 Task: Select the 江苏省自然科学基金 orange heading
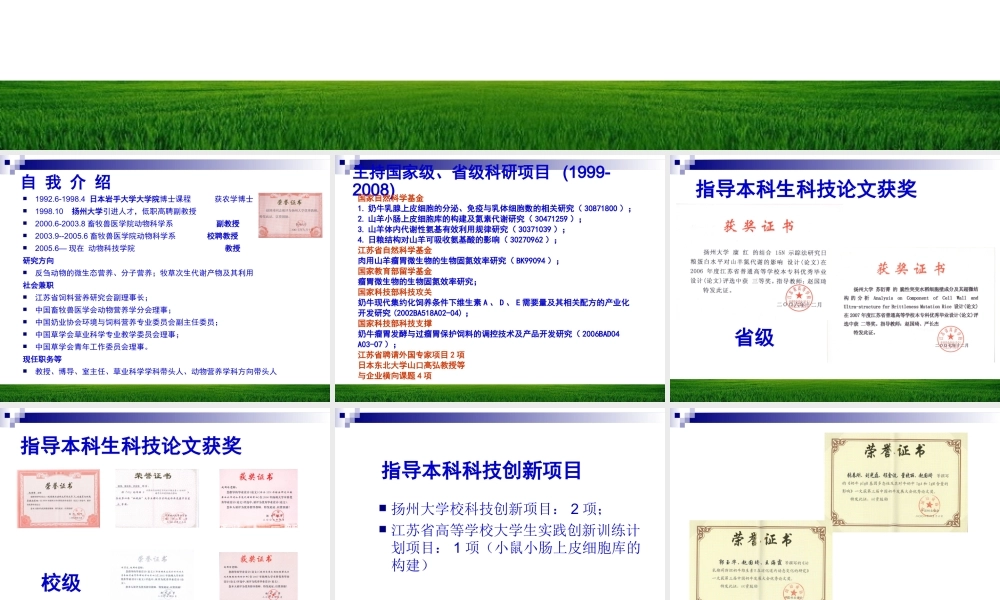pos(395,251)
